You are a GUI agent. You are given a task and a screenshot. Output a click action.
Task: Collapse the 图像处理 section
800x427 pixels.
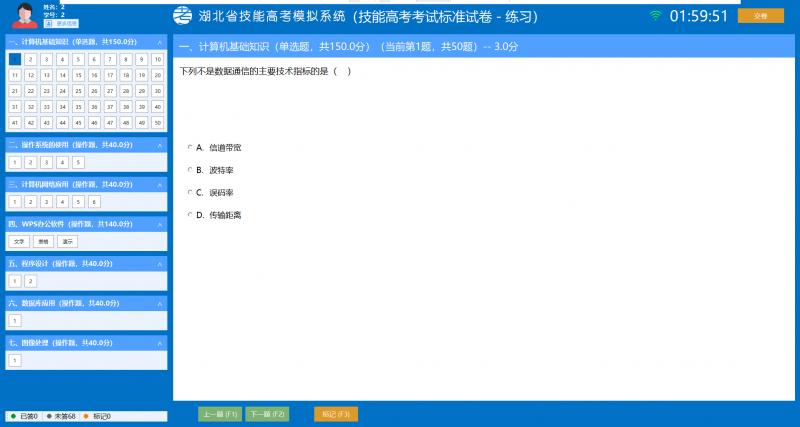160,343
